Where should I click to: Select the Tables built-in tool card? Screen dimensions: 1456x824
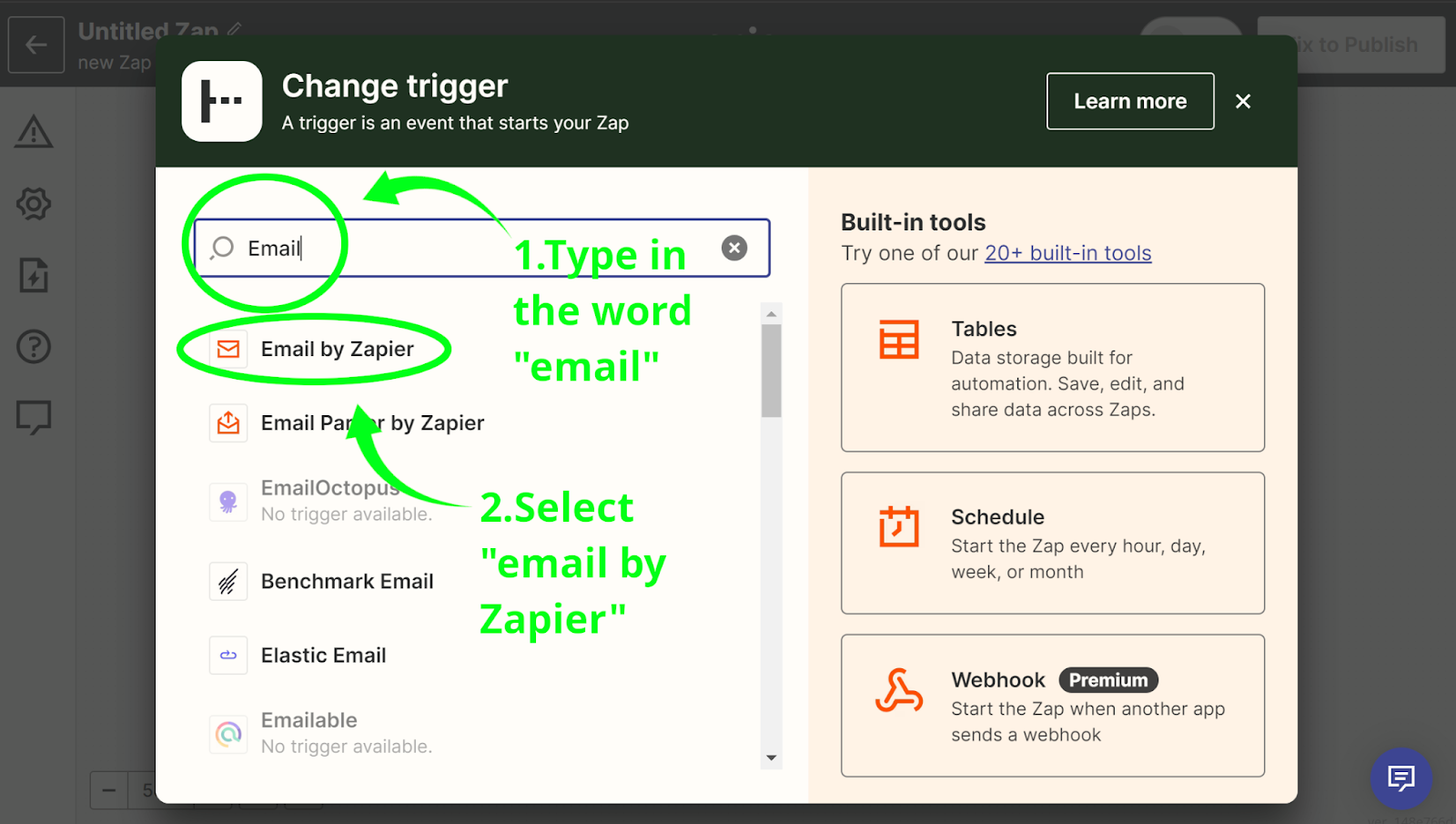pyautogui.click(x=1053, y=368)
